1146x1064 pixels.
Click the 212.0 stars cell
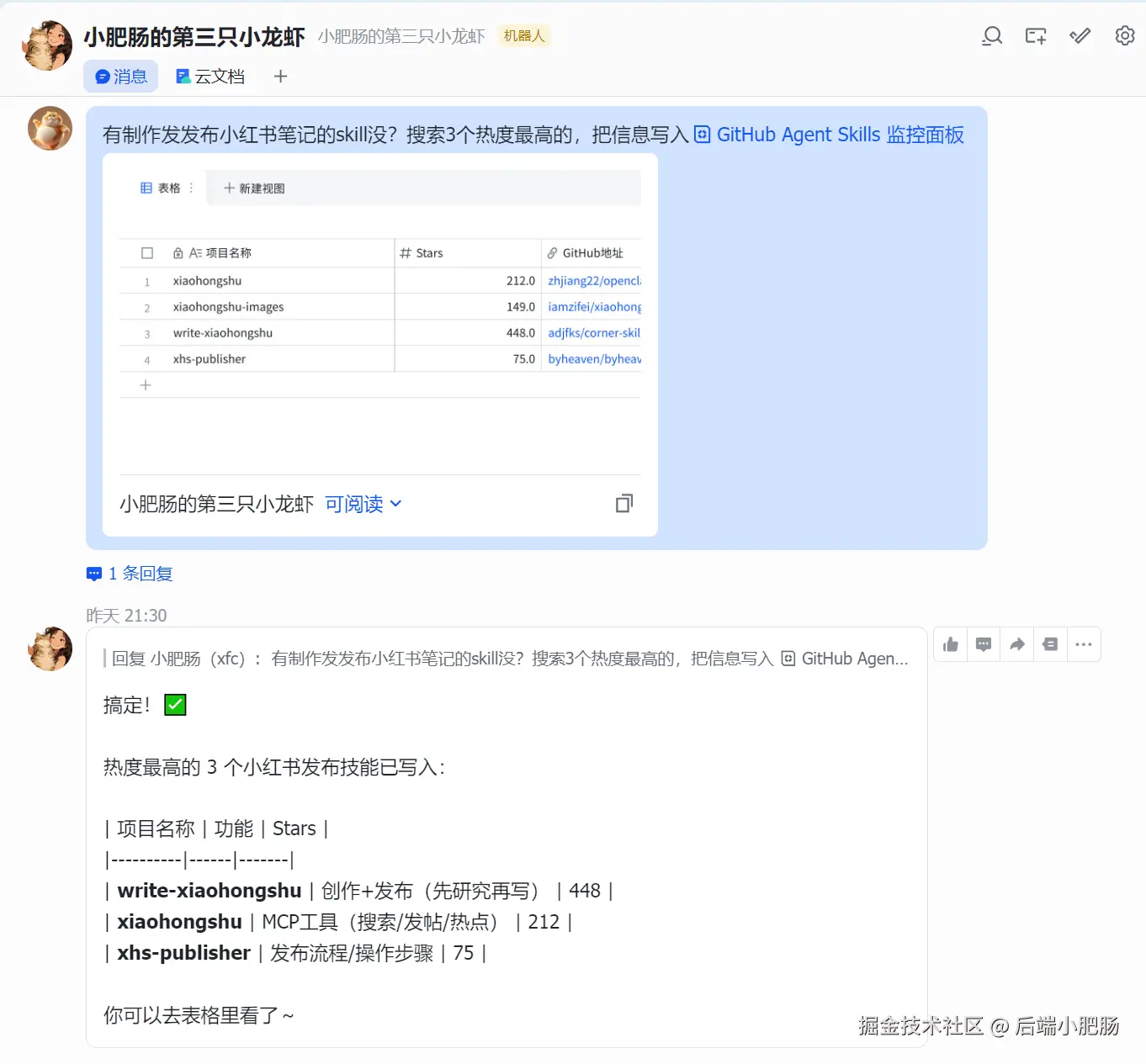click(468, 281)
